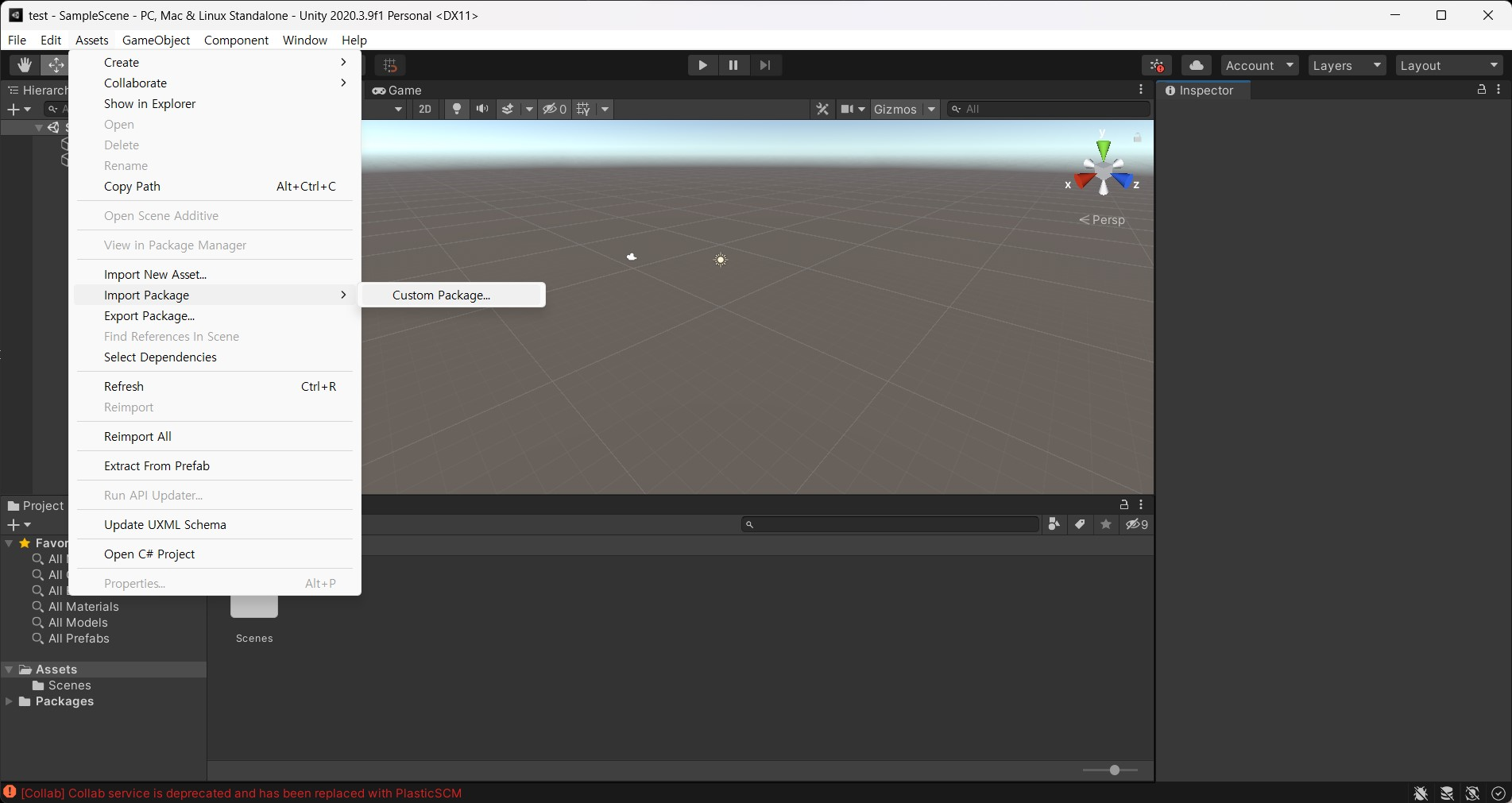Open Project panel create plus dropdown
The image size is (1512, 803).
(x=18, y=524)
